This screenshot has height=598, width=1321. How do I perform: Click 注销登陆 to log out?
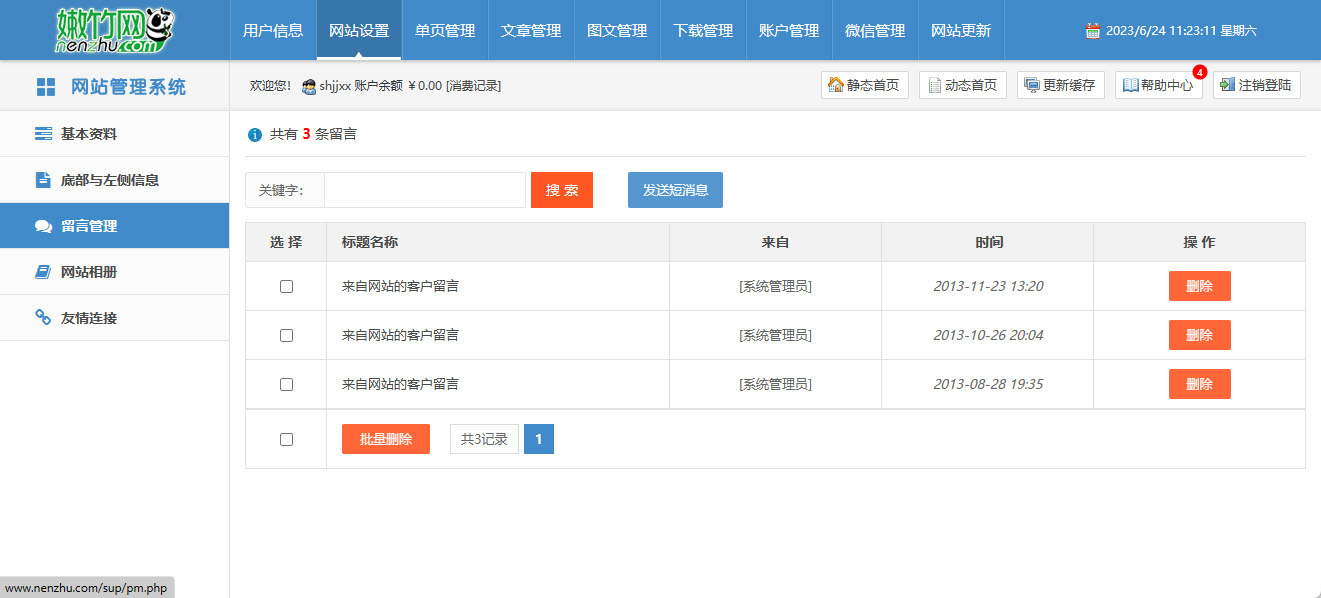click(x=1256, y=85)
